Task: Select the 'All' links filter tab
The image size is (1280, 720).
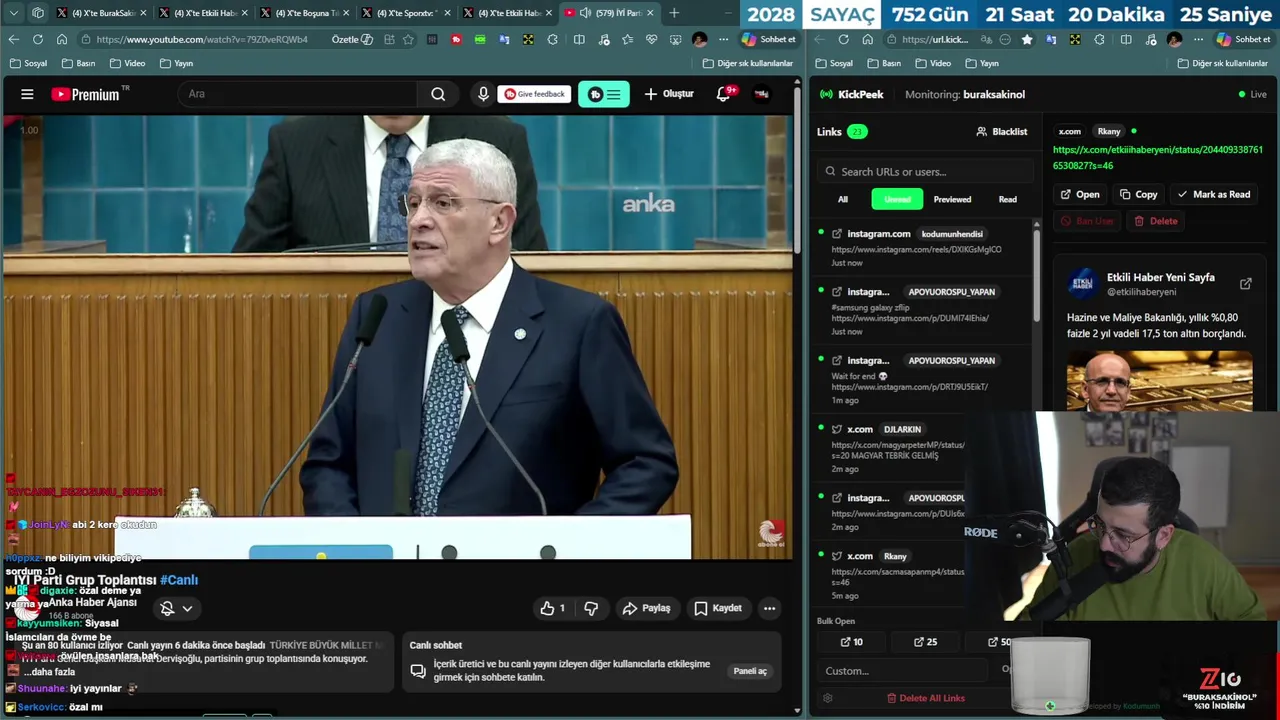Action: [843, 199]
